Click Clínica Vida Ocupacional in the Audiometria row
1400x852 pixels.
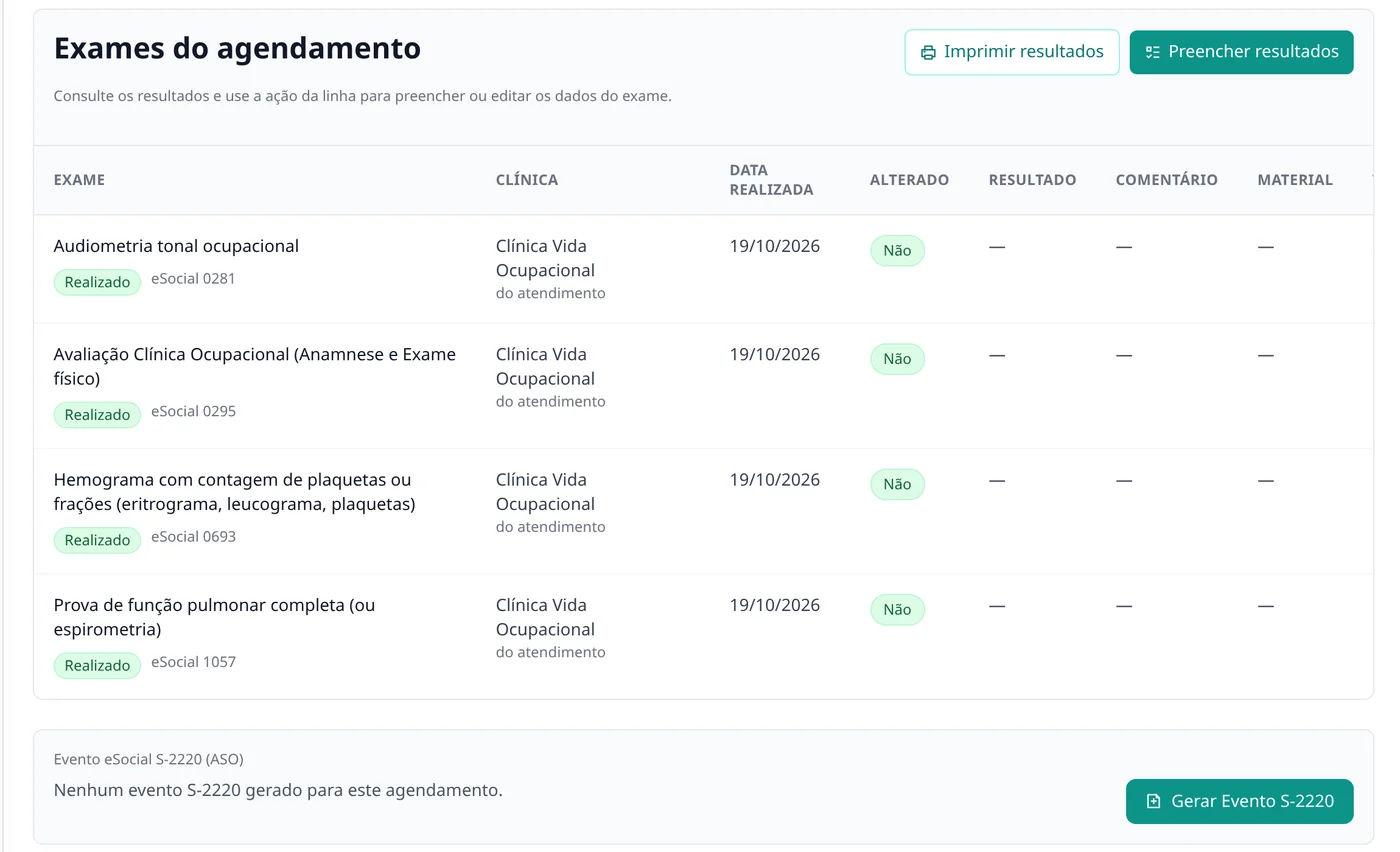coord(545,258)
